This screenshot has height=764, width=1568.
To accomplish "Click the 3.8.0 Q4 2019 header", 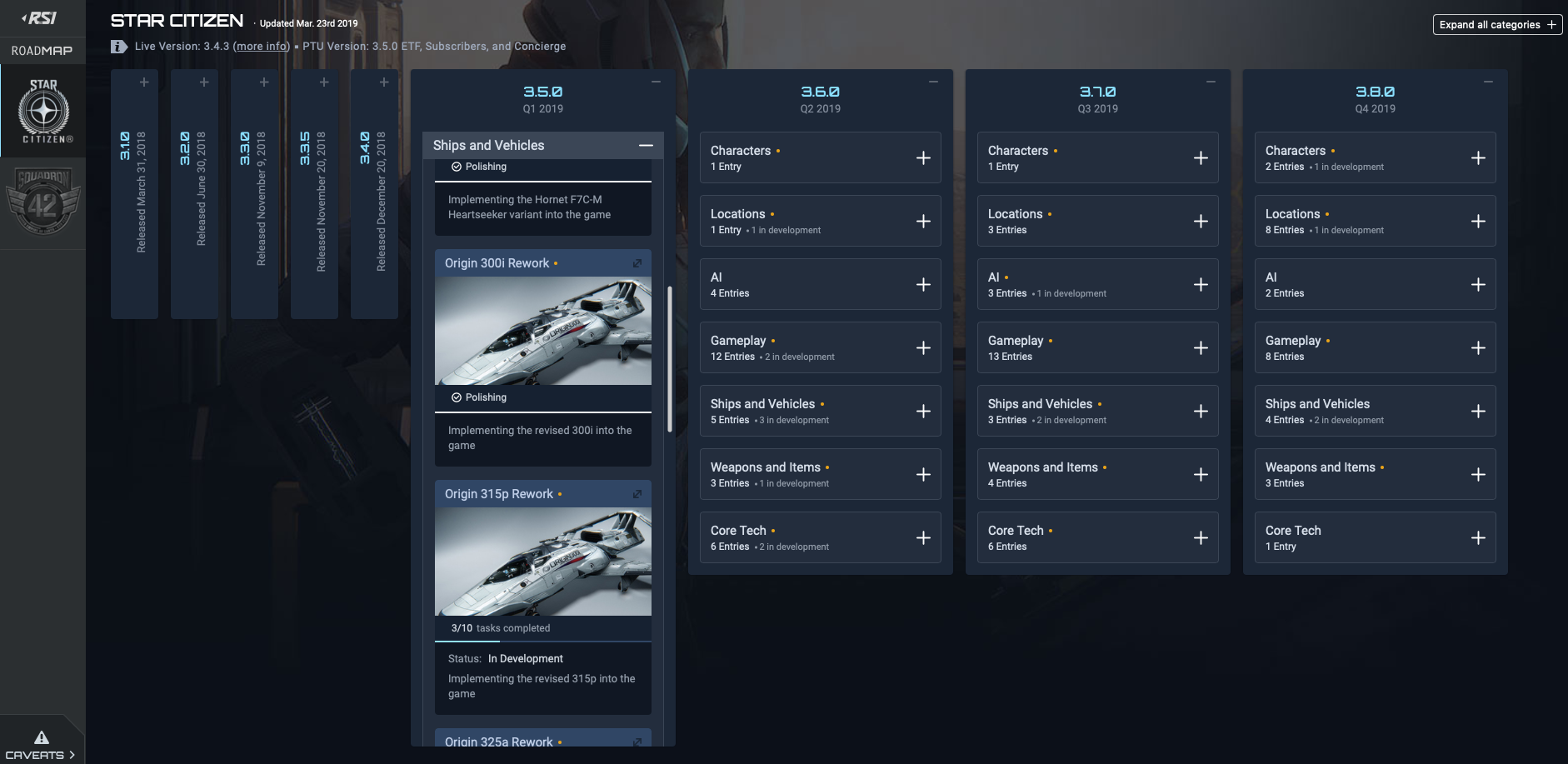I will pyautogui.click(x=1376, y=99).
